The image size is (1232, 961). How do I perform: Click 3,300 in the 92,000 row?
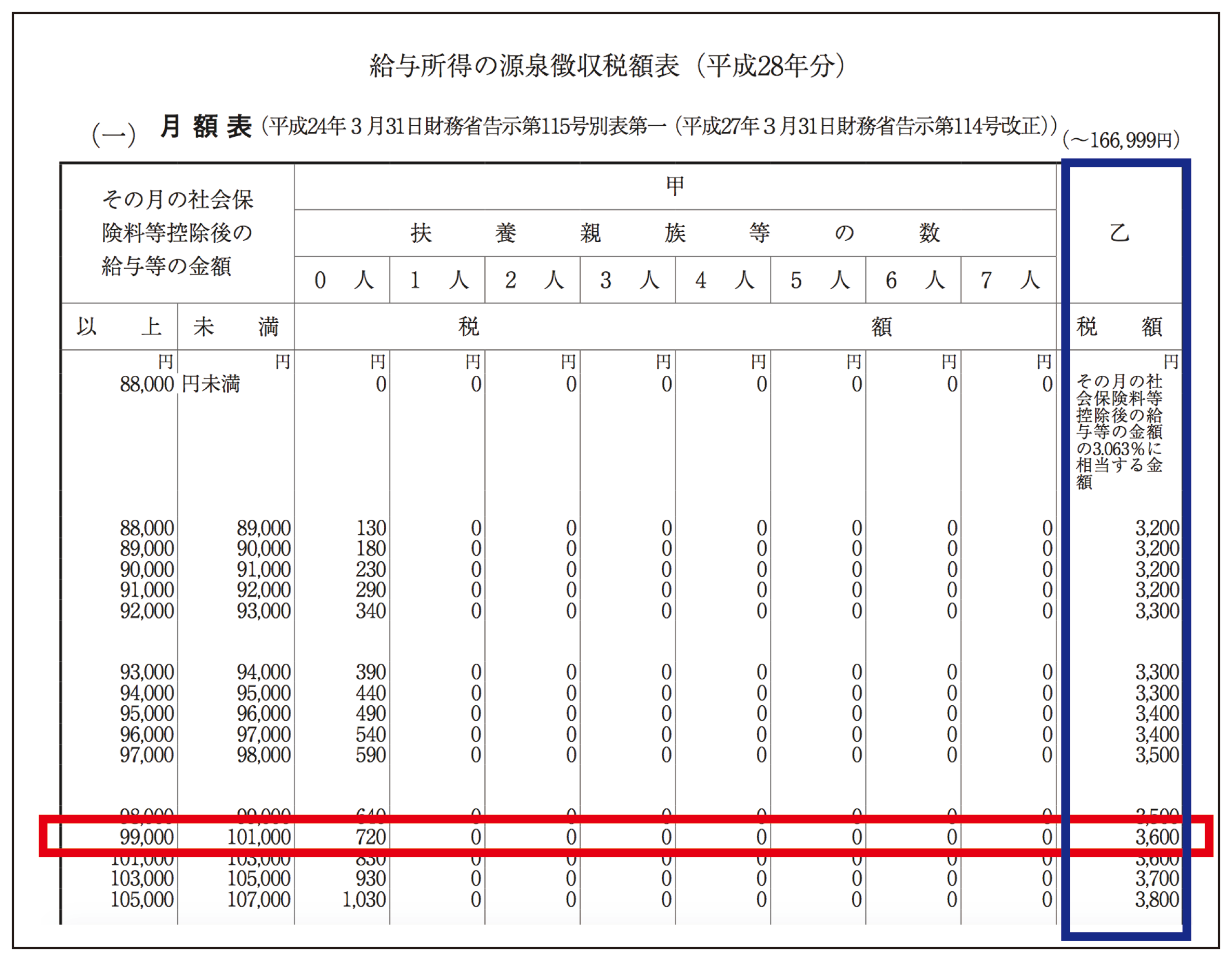1157,611
